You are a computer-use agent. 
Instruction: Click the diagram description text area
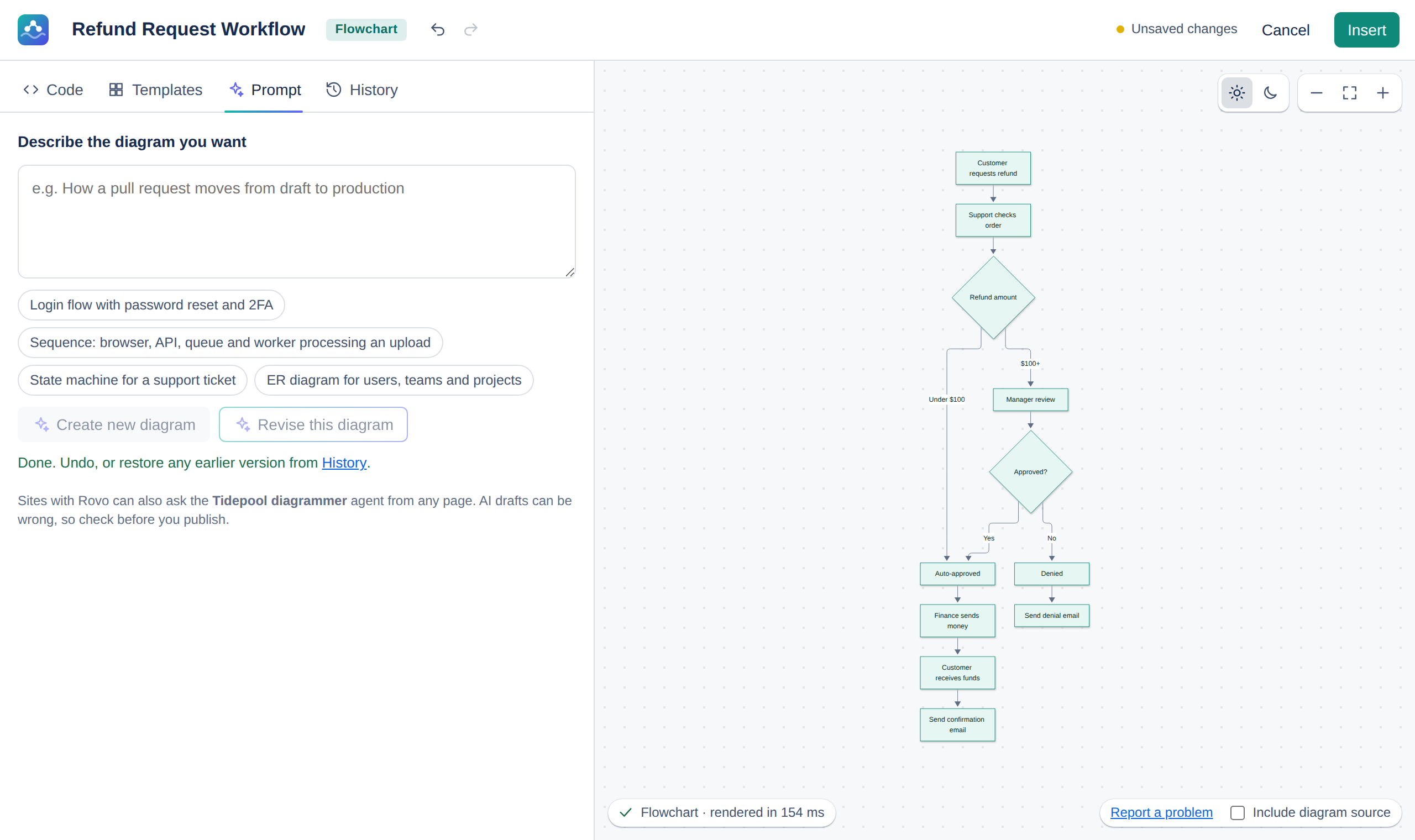tap(297, 221)
